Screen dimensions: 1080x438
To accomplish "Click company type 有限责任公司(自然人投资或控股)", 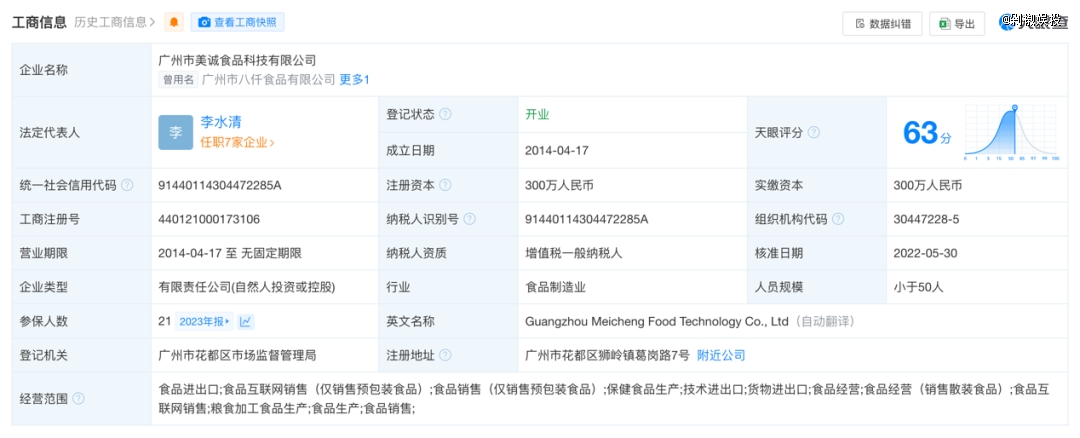I will tap(247, 287).
